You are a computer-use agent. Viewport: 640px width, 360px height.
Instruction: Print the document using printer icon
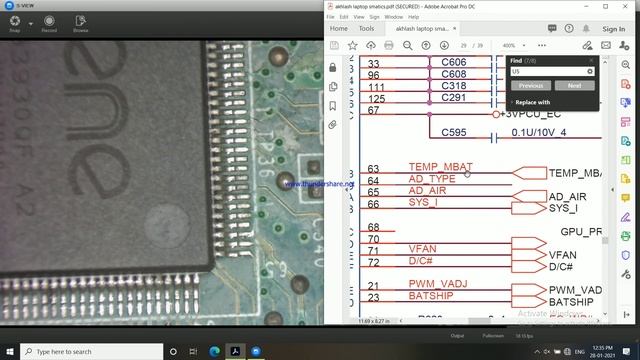(389, 45)
